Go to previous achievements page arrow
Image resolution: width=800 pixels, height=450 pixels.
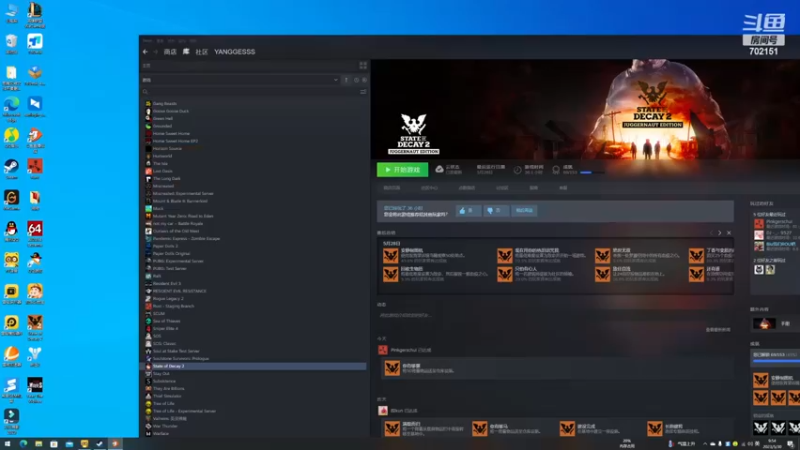711,233
